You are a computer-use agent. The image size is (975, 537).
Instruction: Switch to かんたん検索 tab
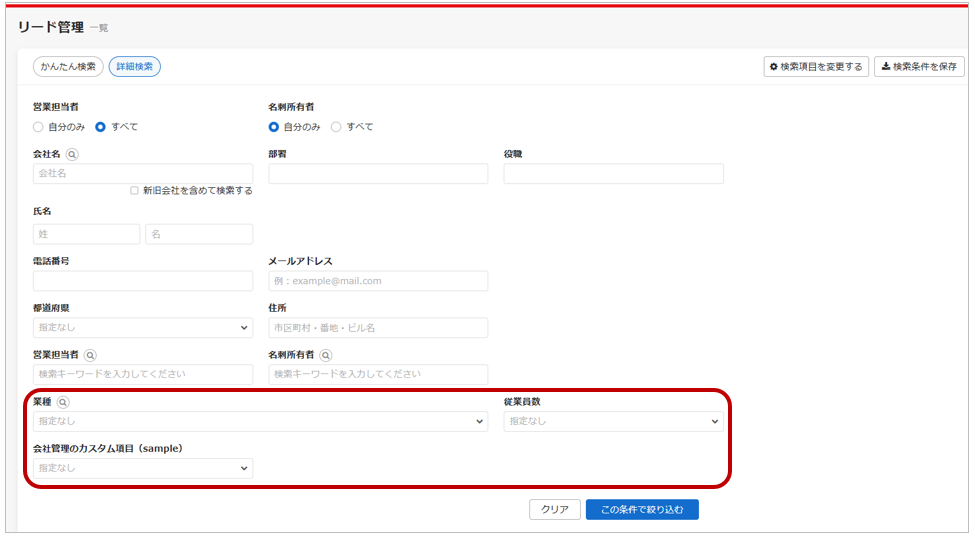[68, 67]
